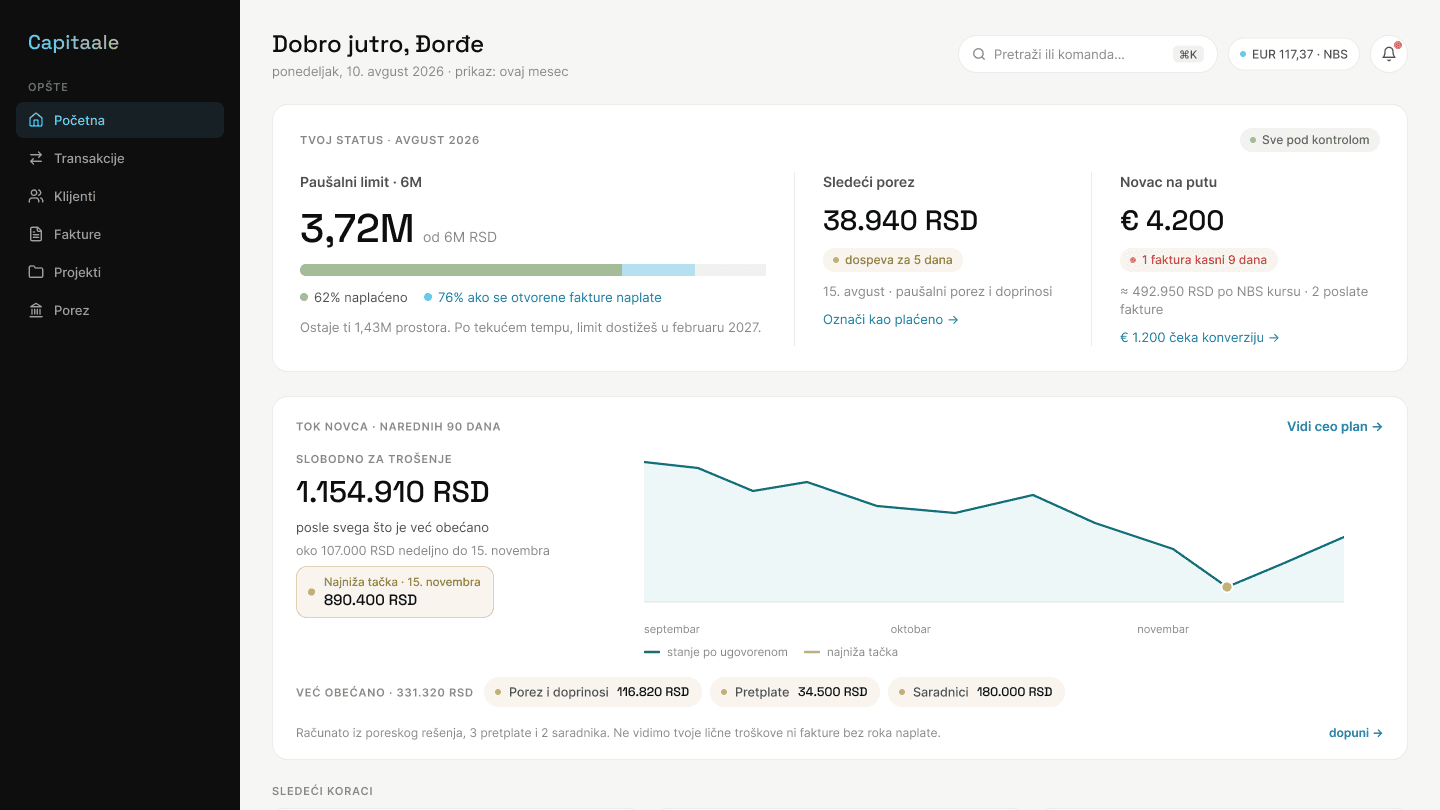The height and width of the screenshot is (810, 1440).
Task: Click the 3,72M limit value
Action: tap(357, 229)
